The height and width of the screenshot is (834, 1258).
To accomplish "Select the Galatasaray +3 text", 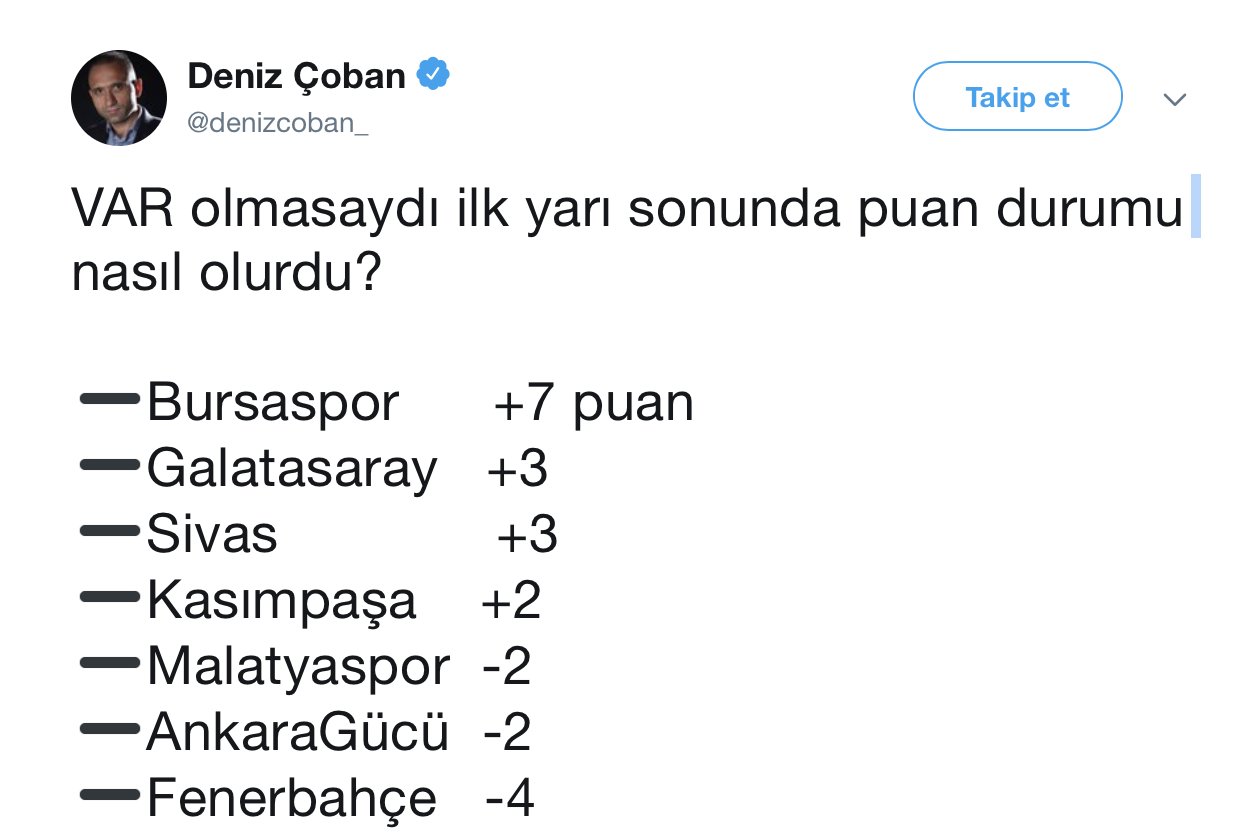I will [347, 469].
